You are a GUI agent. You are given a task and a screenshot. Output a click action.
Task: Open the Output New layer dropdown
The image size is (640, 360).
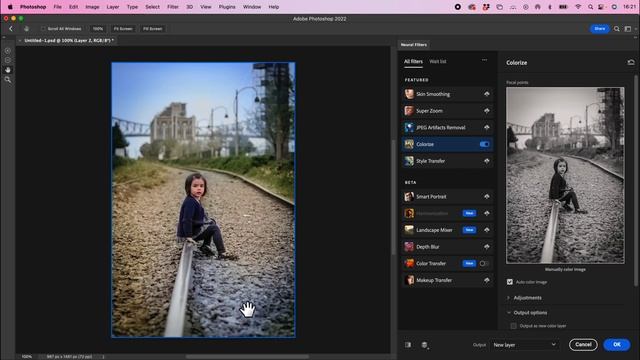click(524, 345)
